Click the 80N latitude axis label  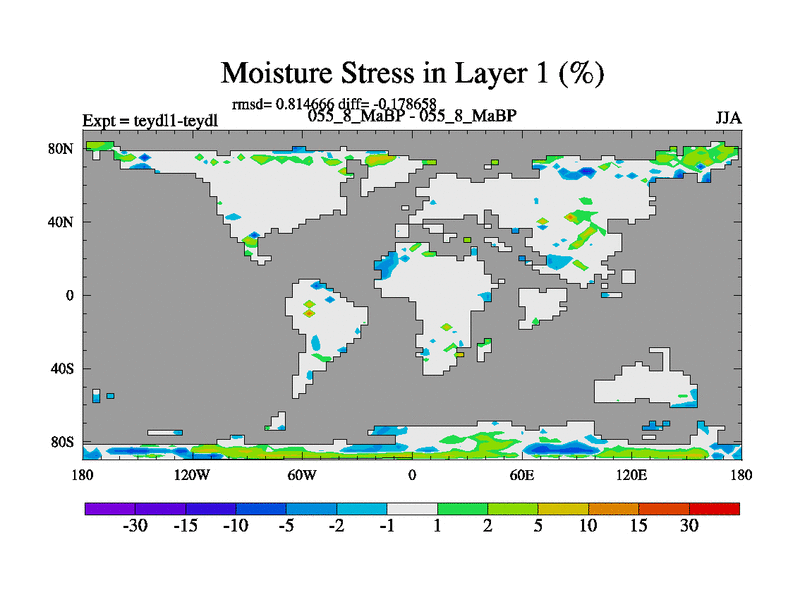(x=63, y=148)
